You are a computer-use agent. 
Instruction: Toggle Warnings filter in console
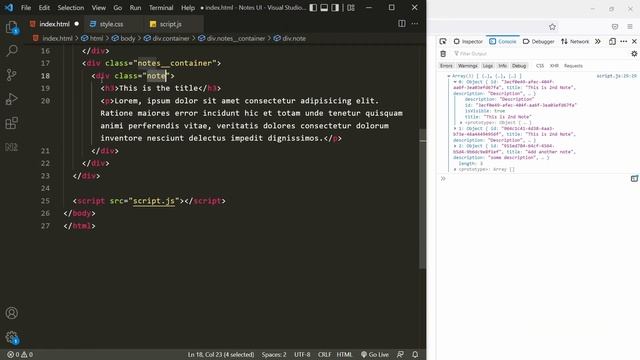tap(468, 66)
